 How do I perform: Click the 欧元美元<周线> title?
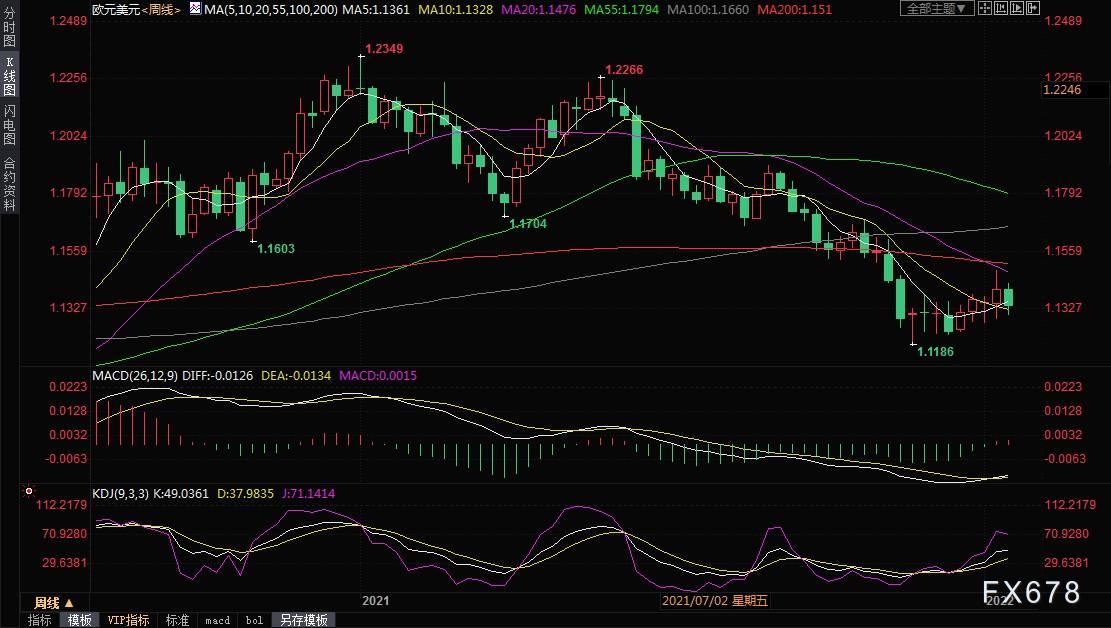[137, 9]
